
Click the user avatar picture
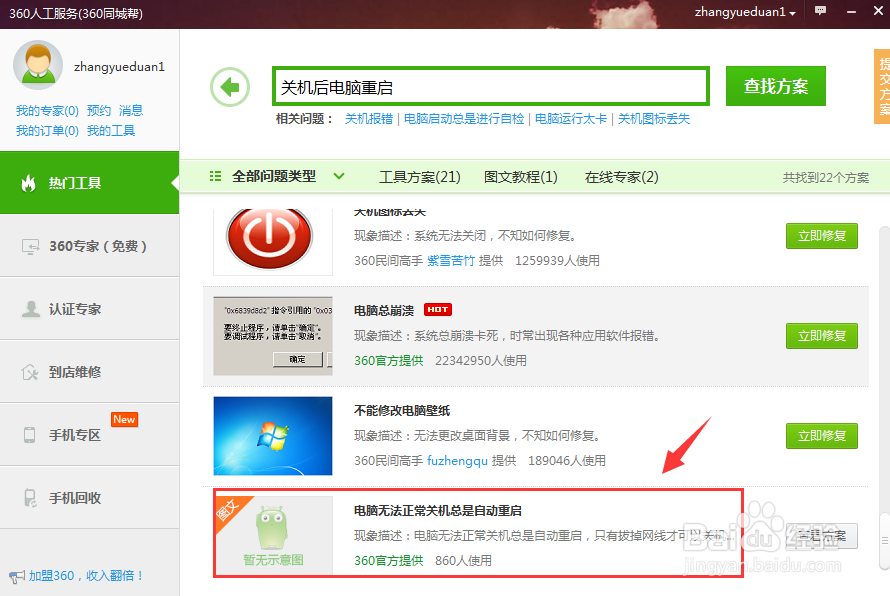point(38,65)
